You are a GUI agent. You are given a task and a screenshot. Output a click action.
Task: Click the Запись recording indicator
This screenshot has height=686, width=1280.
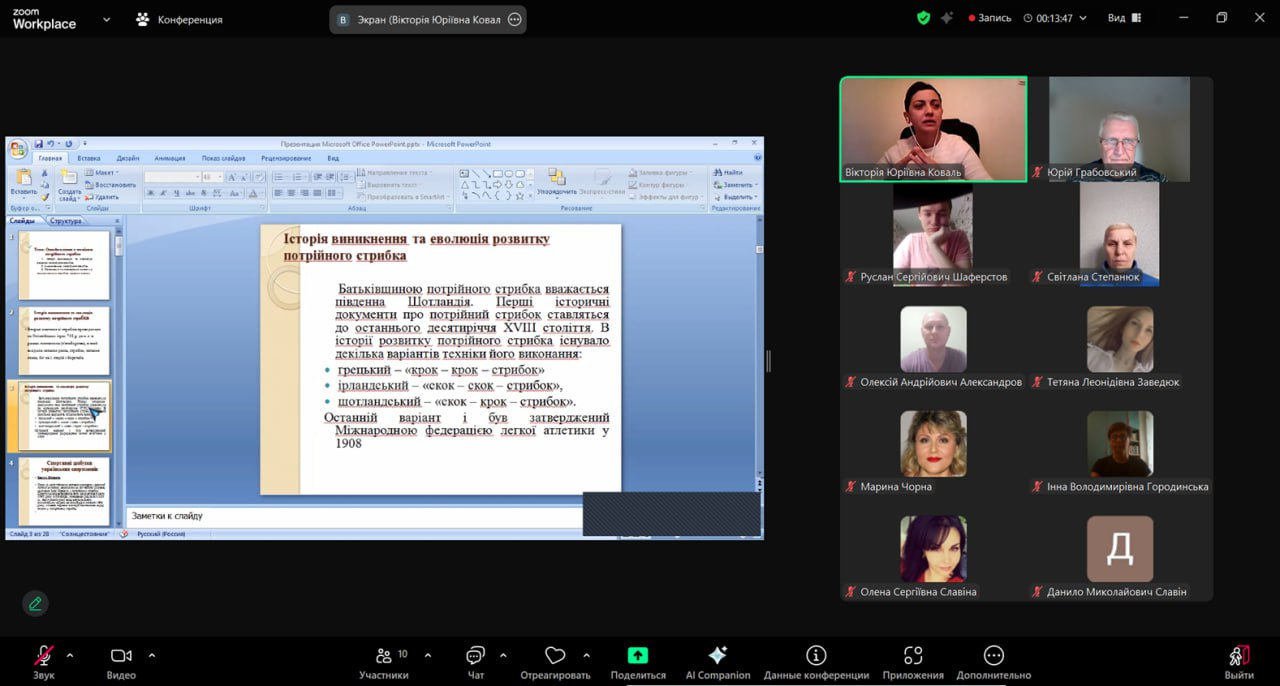989,18
